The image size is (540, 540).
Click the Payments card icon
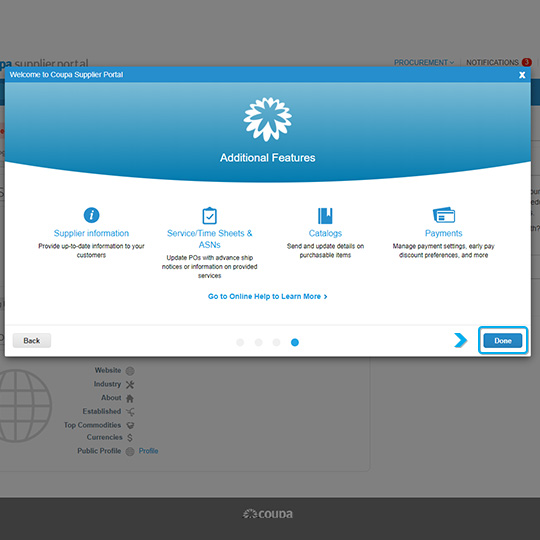[x=444, y=215]
